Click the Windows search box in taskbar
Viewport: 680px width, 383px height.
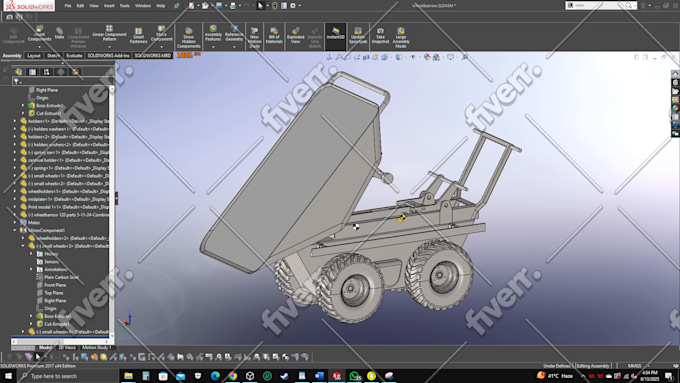click(68, 376)
